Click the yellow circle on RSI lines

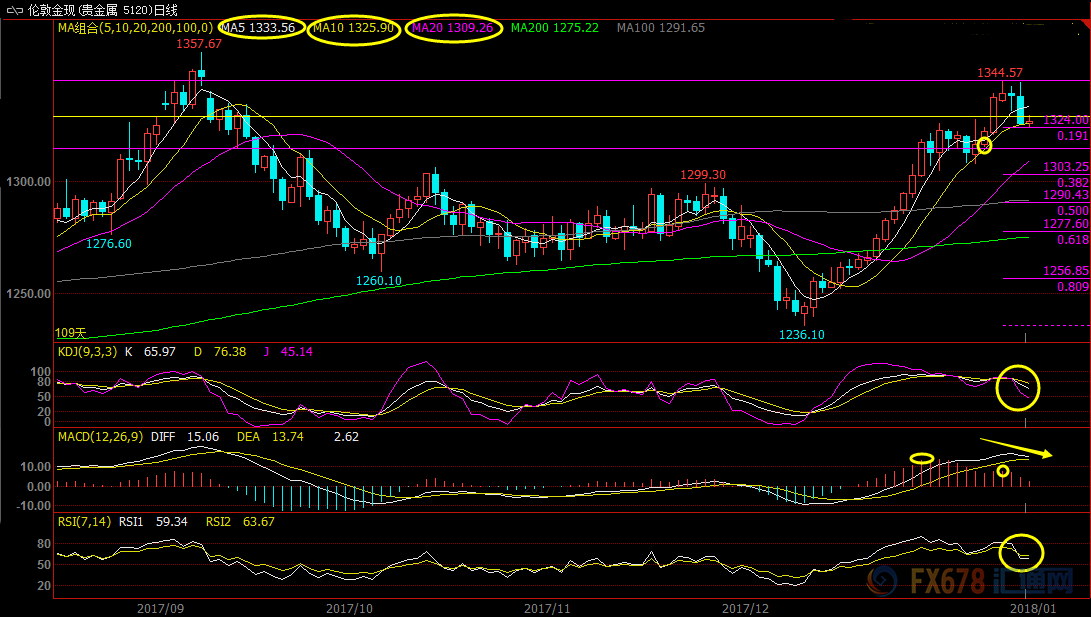(x=1021, y=552)
